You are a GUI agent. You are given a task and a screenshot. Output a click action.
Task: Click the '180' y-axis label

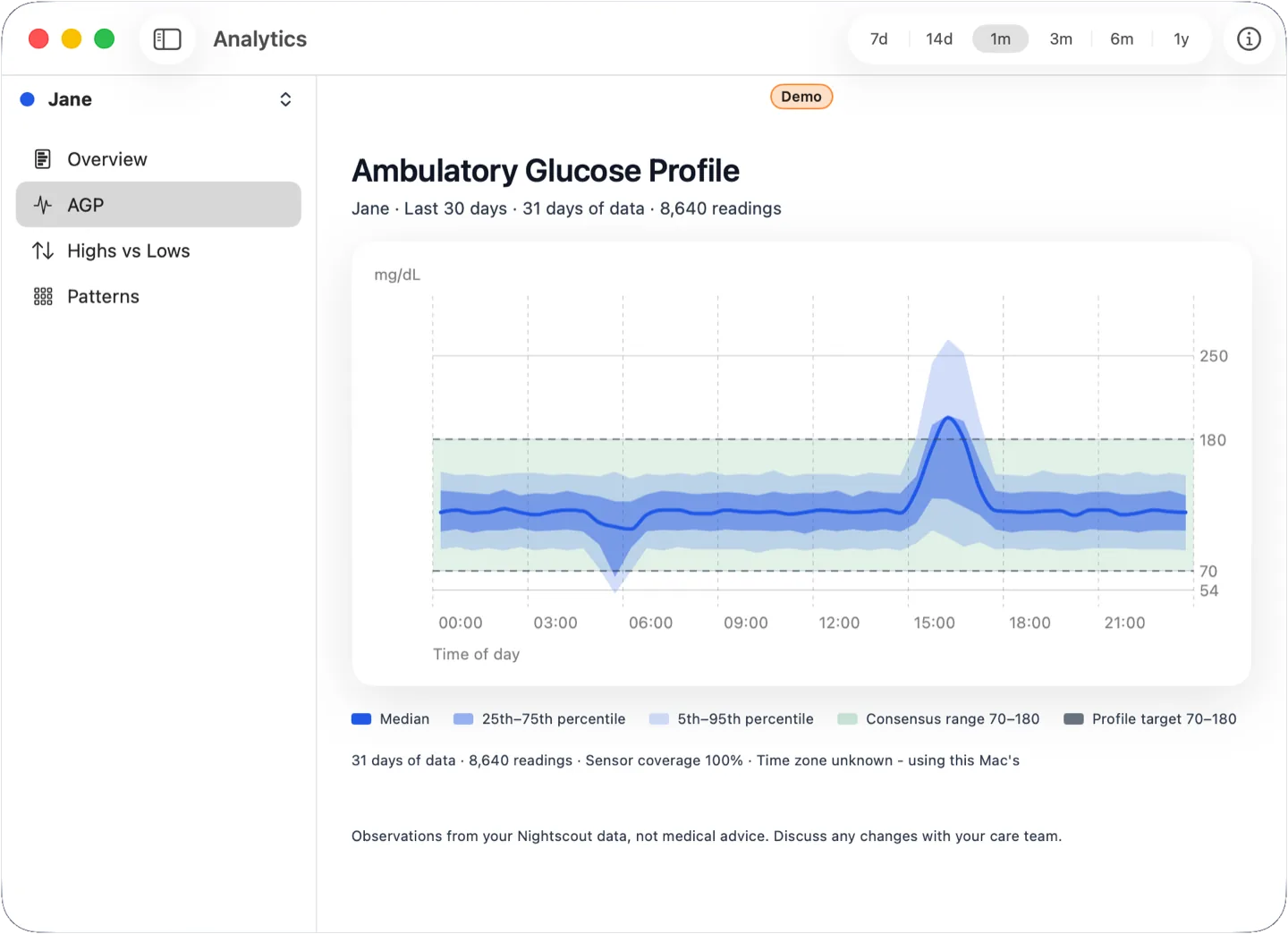click(x=1213, y=440)
